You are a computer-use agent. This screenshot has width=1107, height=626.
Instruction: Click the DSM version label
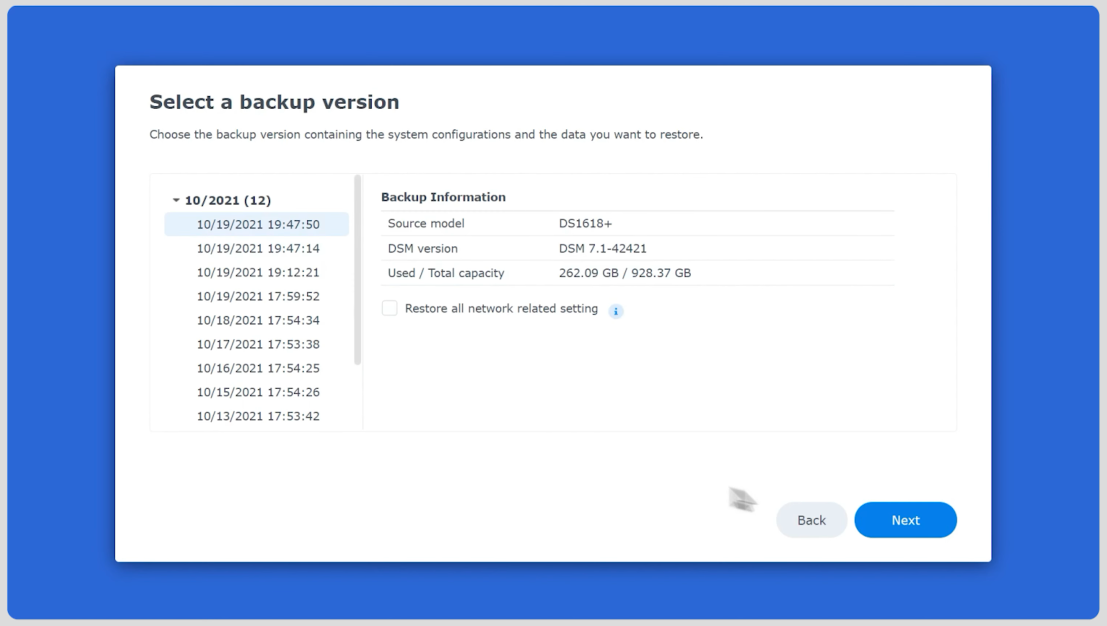coord(422,248)
